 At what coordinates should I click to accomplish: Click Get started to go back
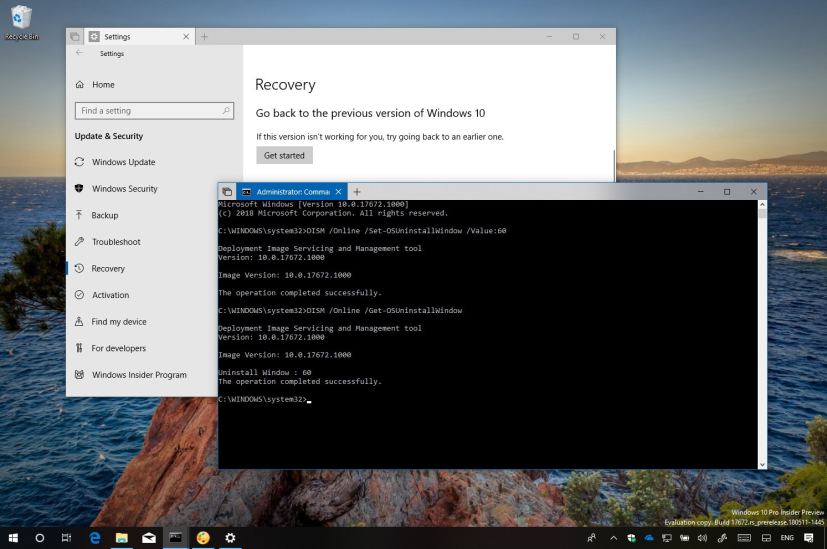[284, 155]
